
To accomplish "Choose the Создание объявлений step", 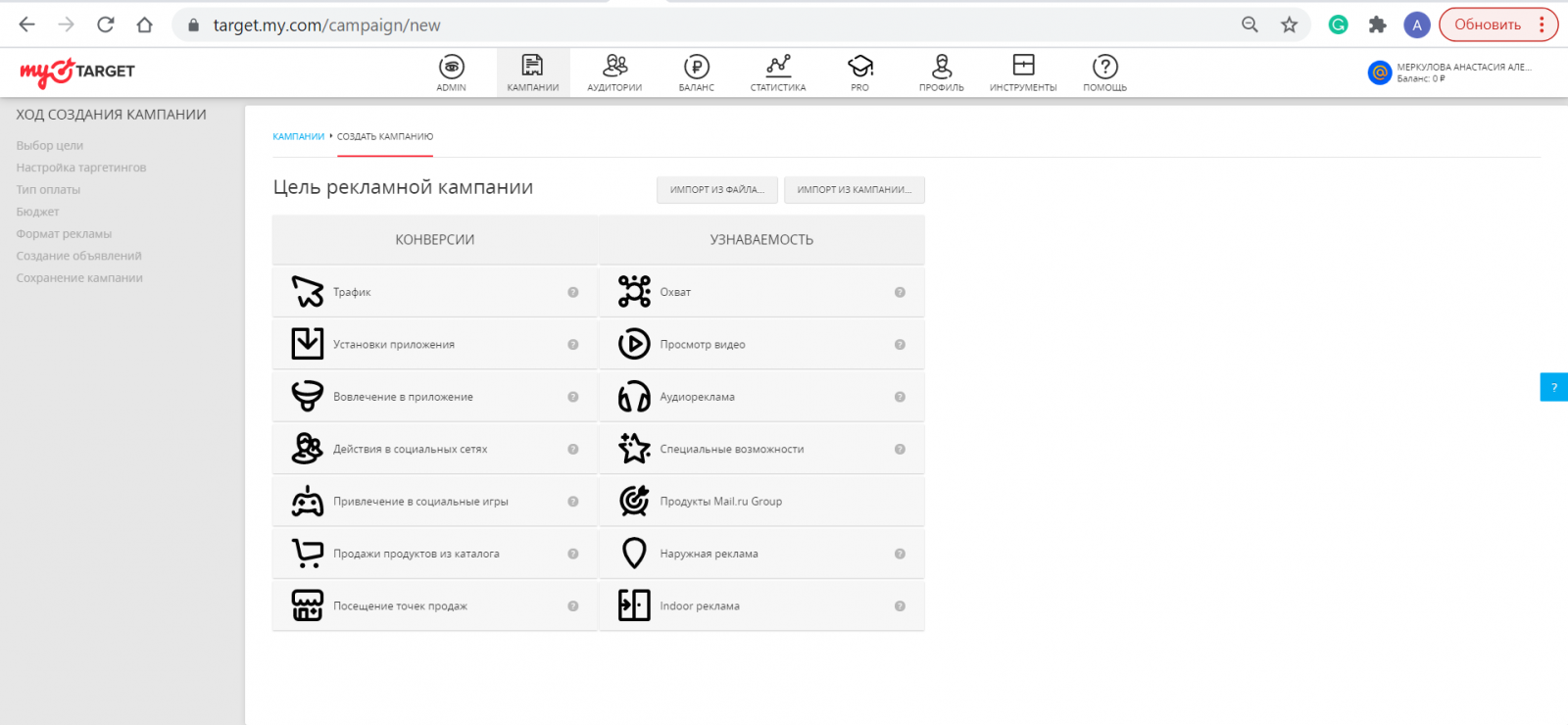I will pyautogui.click(x=78, y=256).
